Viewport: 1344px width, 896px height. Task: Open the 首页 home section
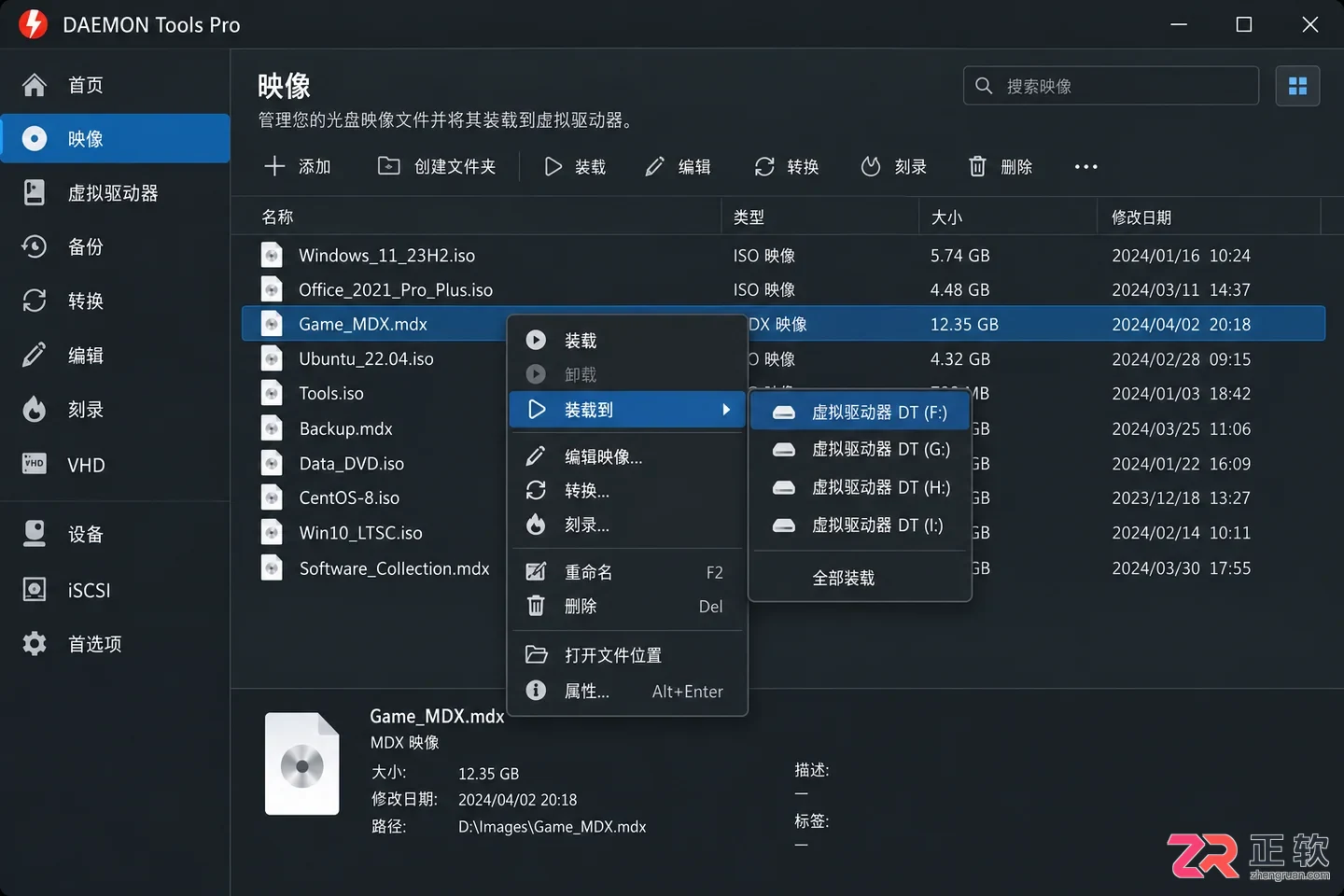115,85
